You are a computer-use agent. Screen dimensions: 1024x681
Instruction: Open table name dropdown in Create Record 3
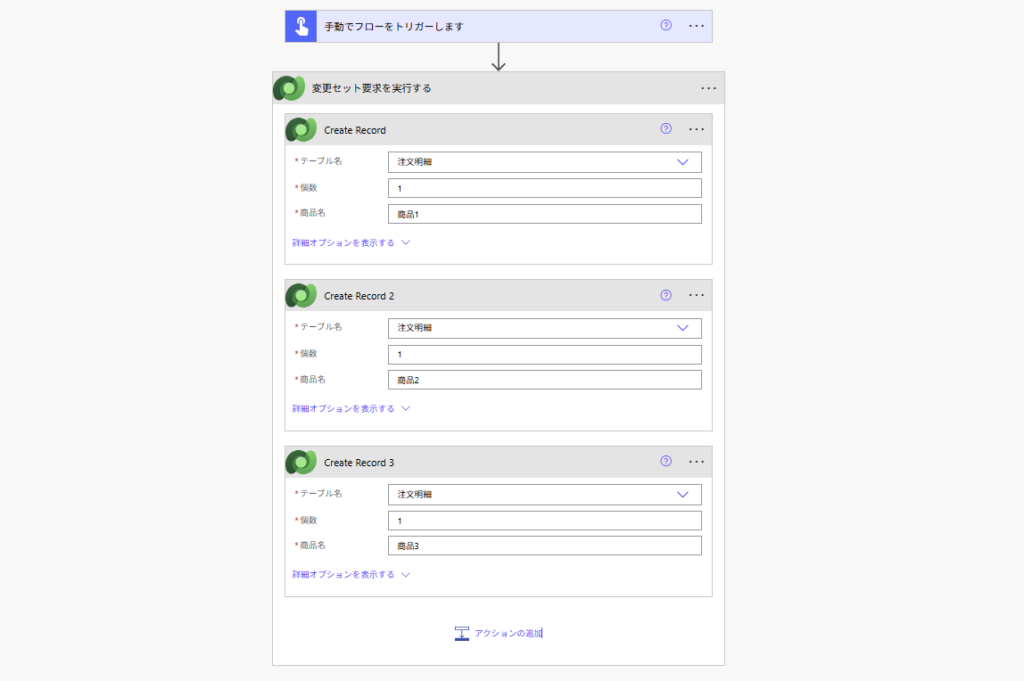(x=683, y=494)
